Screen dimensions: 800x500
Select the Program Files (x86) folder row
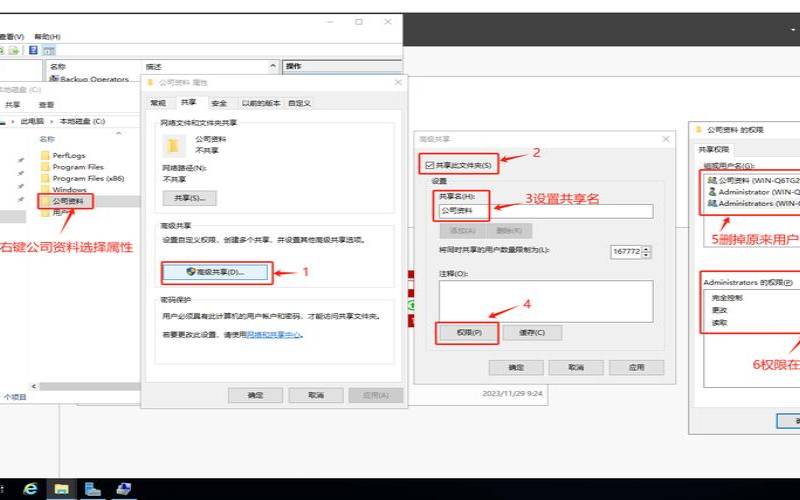pos(89,178)
